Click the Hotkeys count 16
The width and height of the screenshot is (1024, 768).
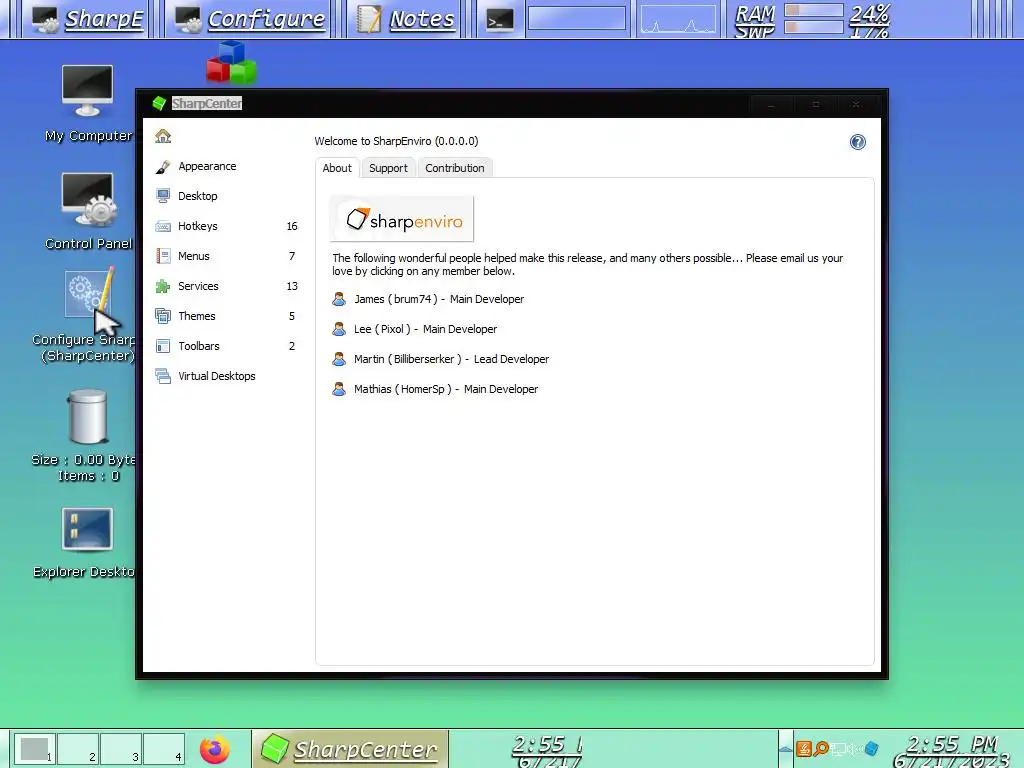coord(292,226)
